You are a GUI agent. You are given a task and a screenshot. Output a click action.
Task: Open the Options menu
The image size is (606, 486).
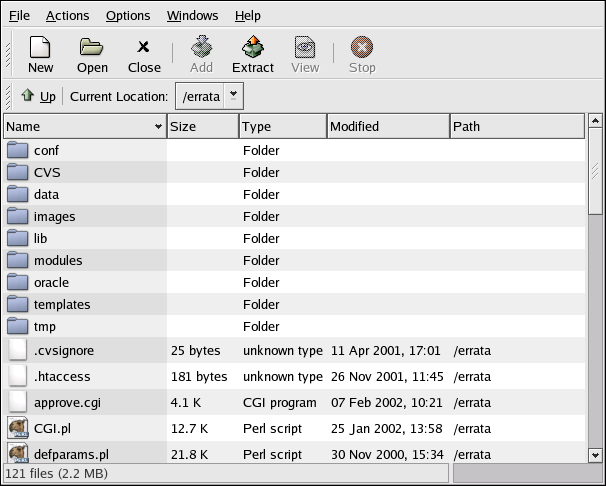(128, 15)
